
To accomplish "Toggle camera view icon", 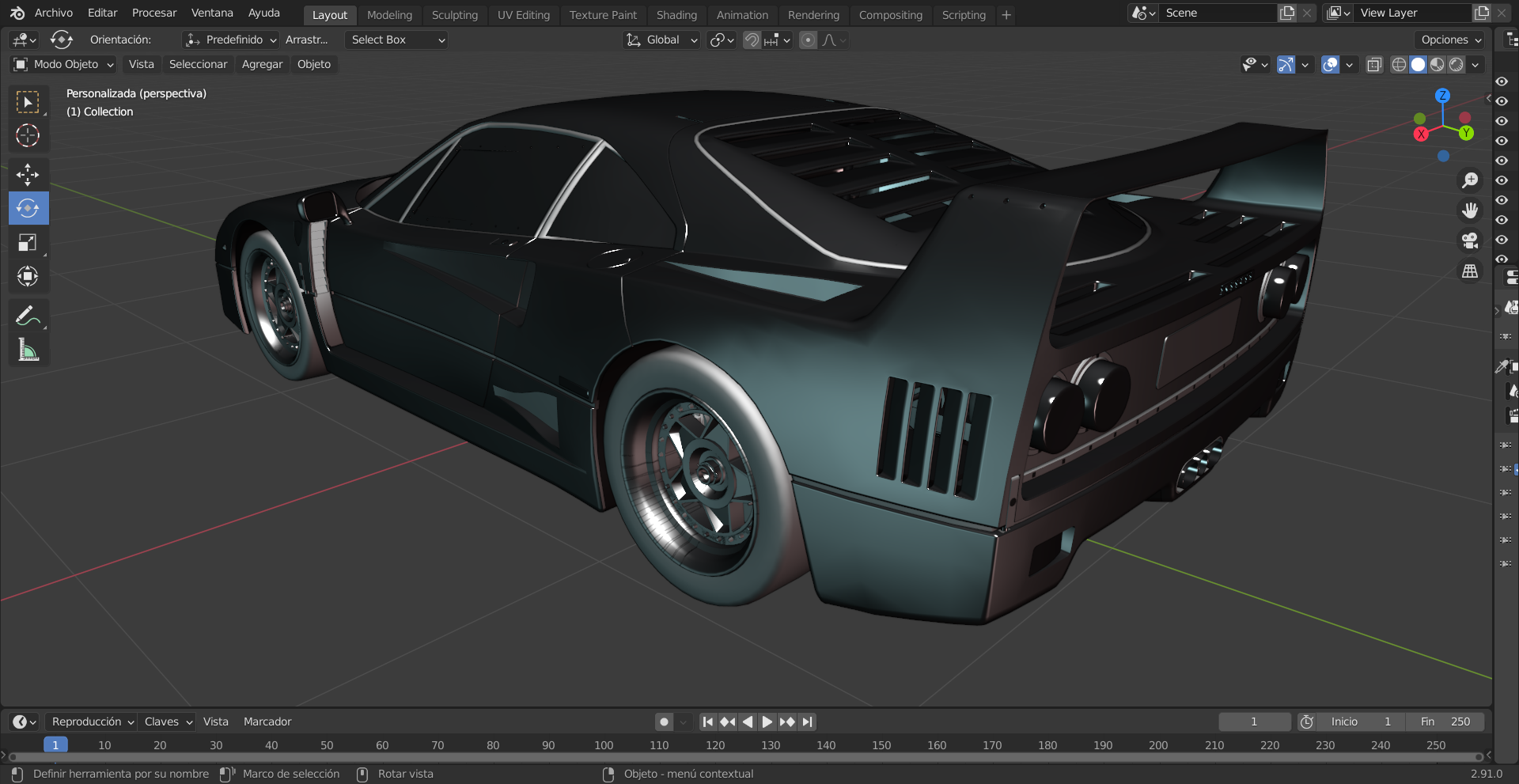I will pyautogui.click(x=1470, y=241).
